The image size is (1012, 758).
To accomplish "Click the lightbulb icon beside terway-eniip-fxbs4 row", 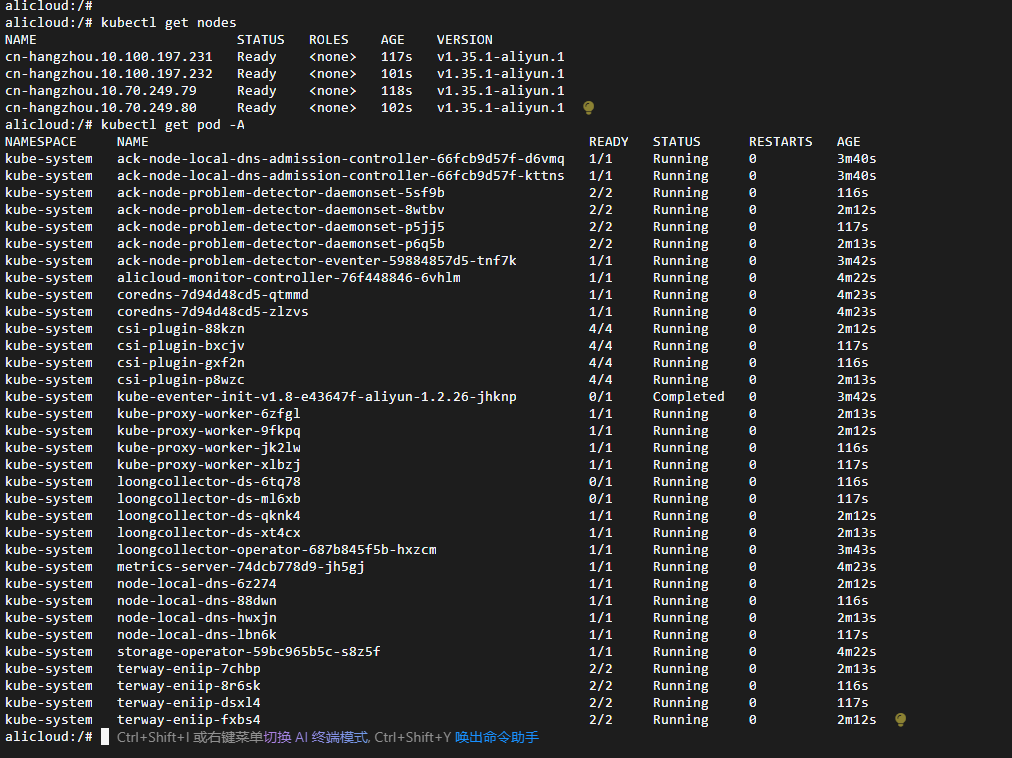I will pos(900,719).
